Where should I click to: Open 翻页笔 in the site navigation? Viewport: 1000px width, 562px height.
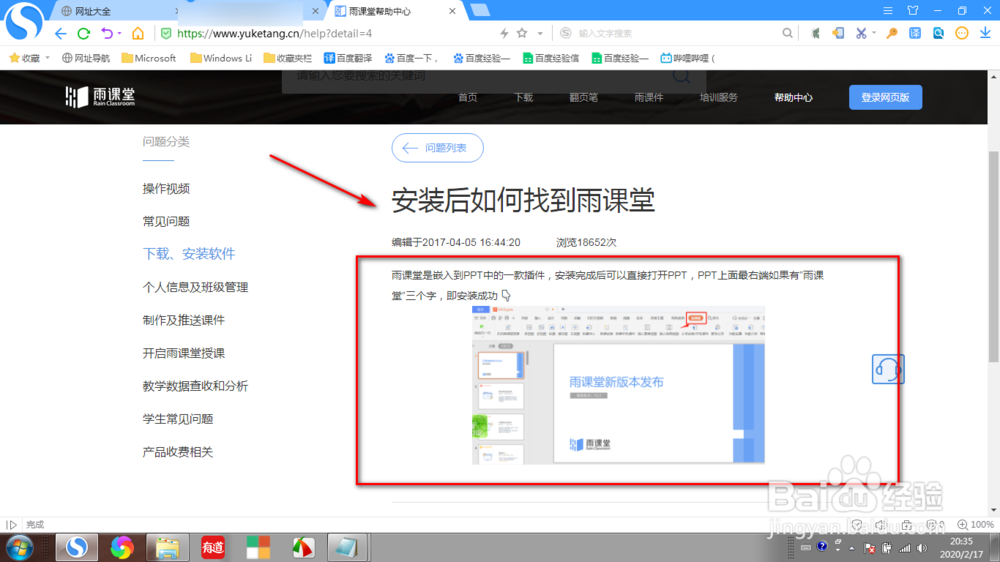(584, 98)
